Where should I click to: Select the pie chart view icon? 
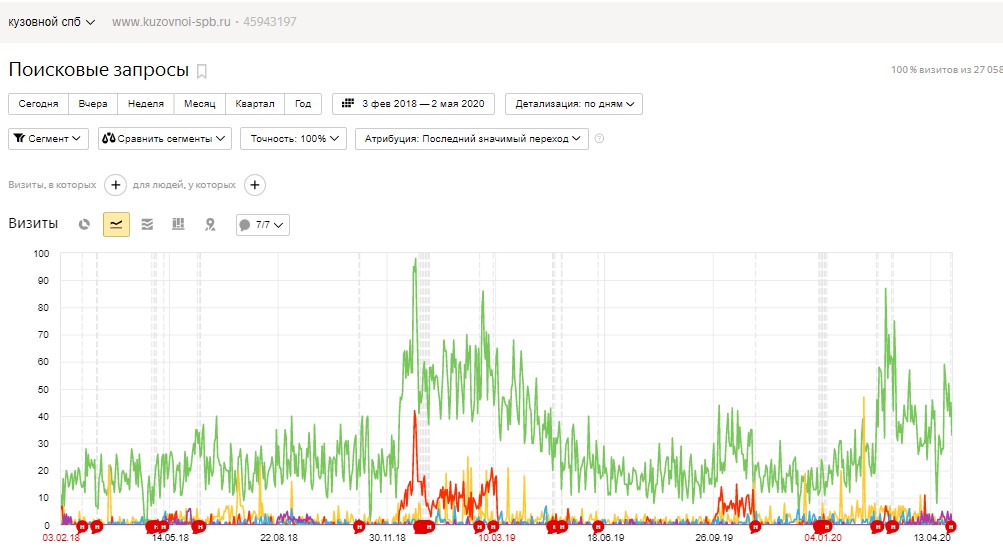(84, 224)
